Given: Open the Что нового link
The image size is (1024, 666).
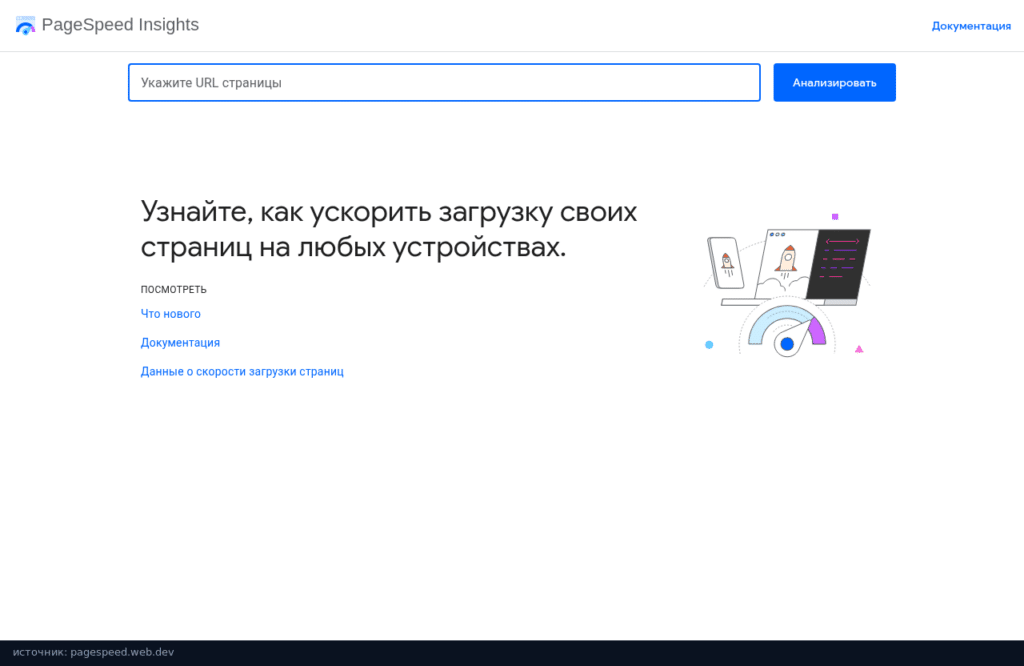Looking at the screenshot, I should (170, 314).
